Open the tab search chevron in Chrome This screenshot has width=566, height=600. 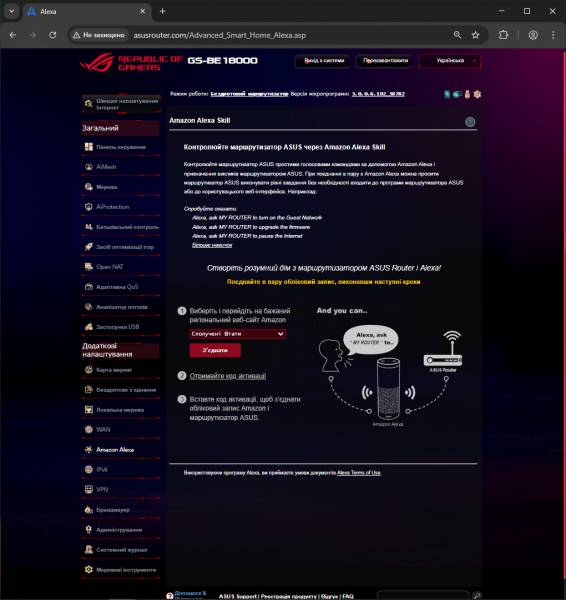tap(11, 11)
